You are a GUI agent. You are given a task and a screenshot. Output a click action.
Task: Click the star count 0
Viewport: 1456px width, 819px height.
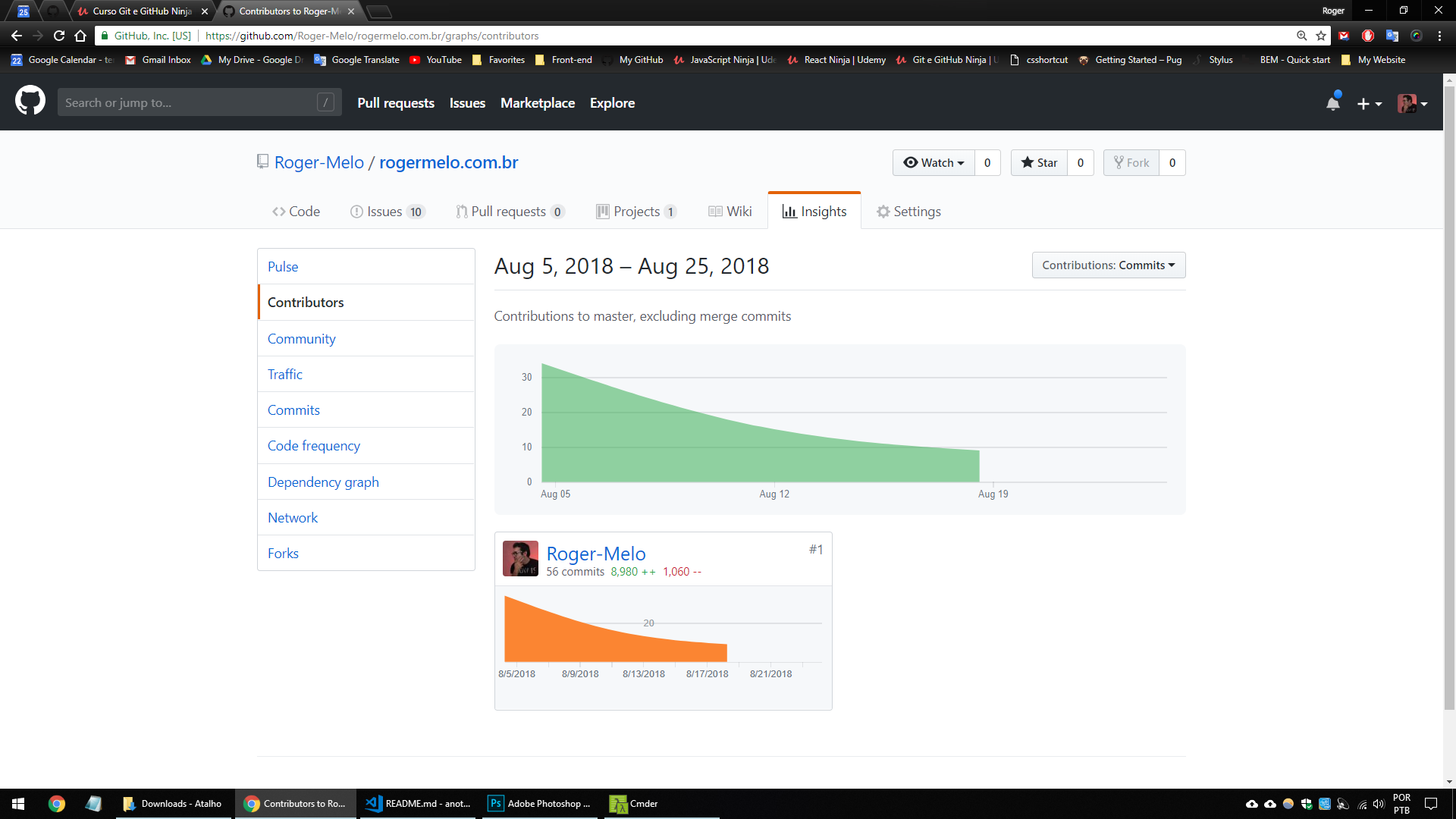pos(1081,162)
